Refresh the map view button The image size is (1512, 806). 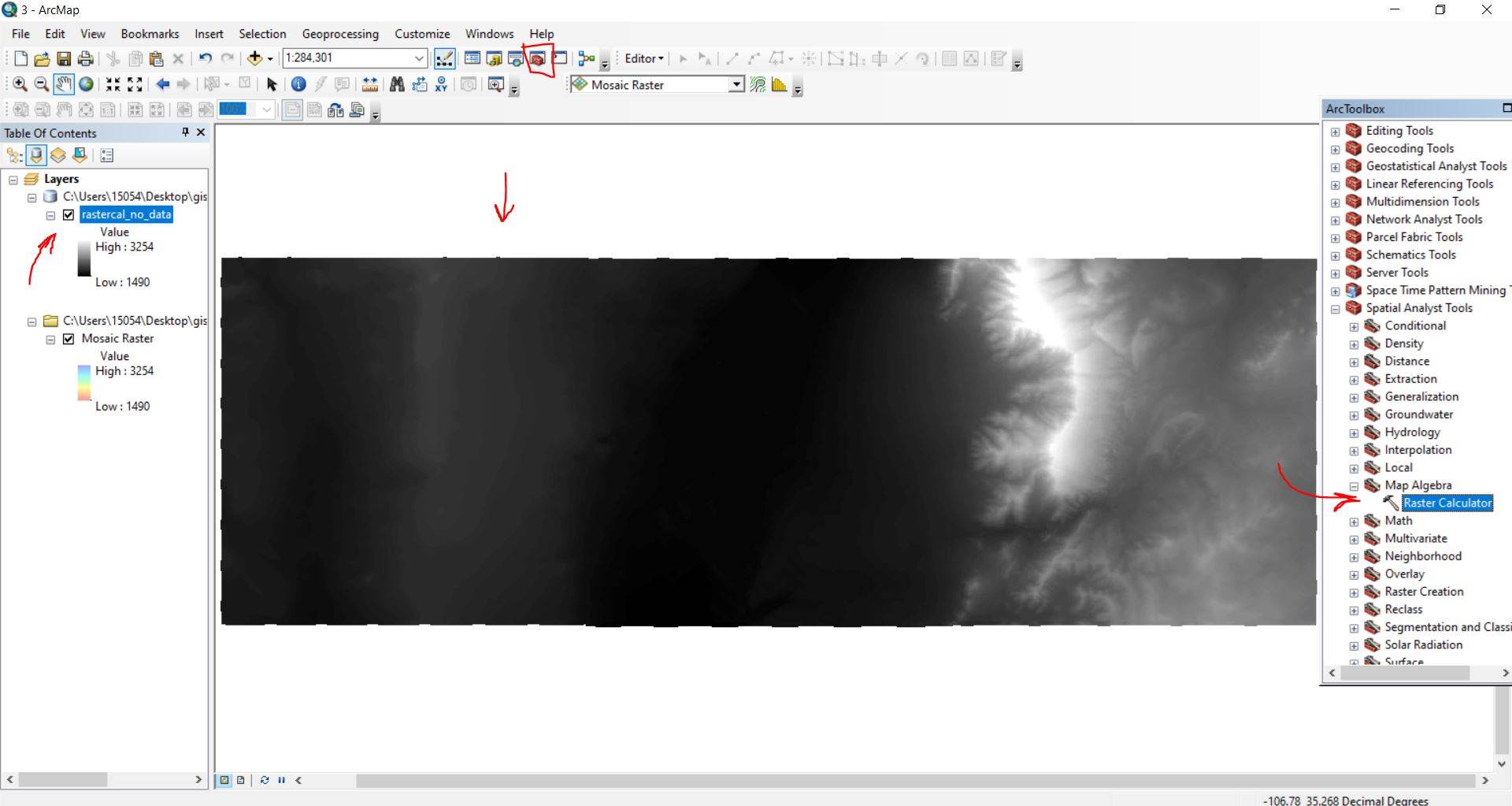pos(265,780)
